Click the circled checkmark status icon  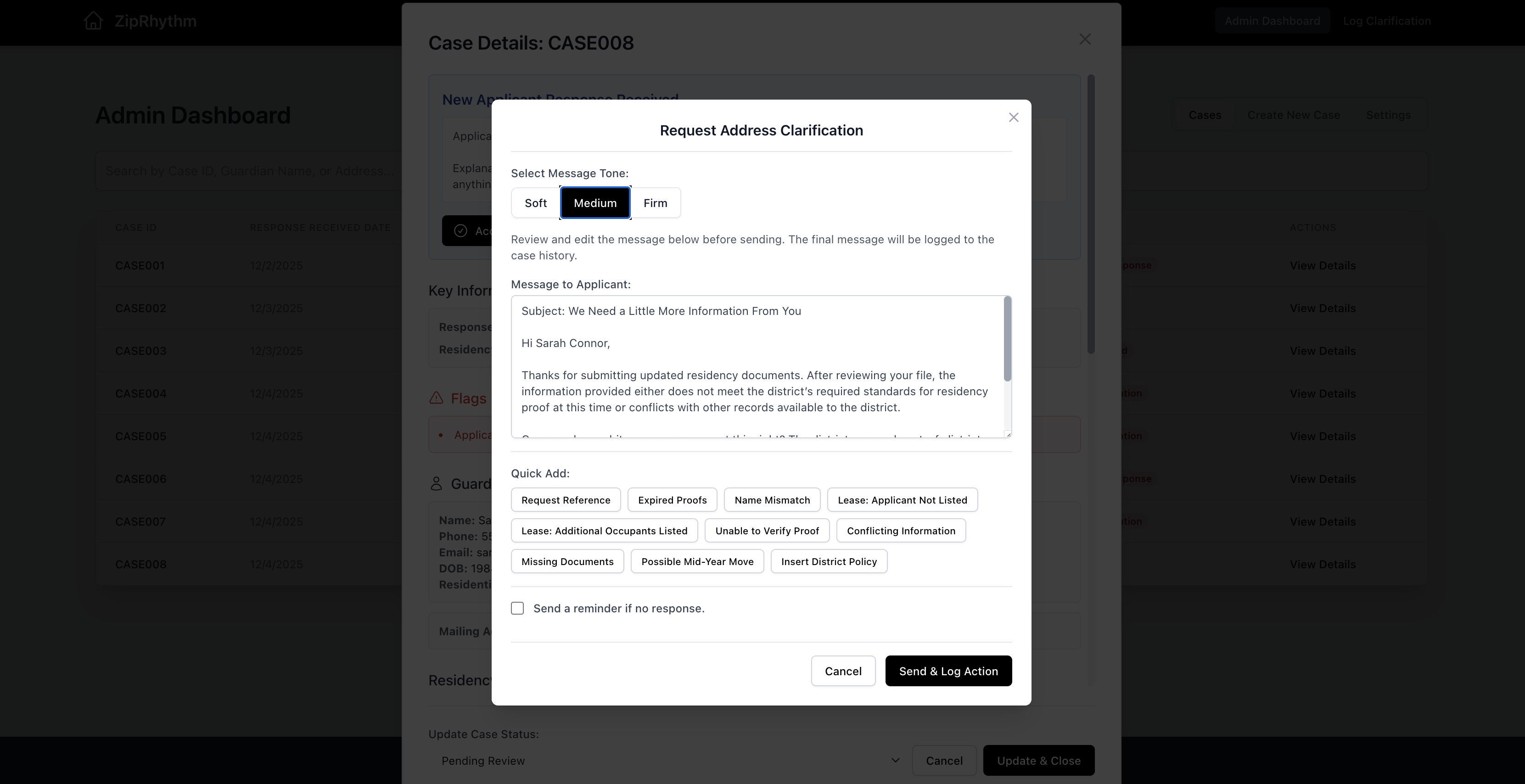[461, 230]
